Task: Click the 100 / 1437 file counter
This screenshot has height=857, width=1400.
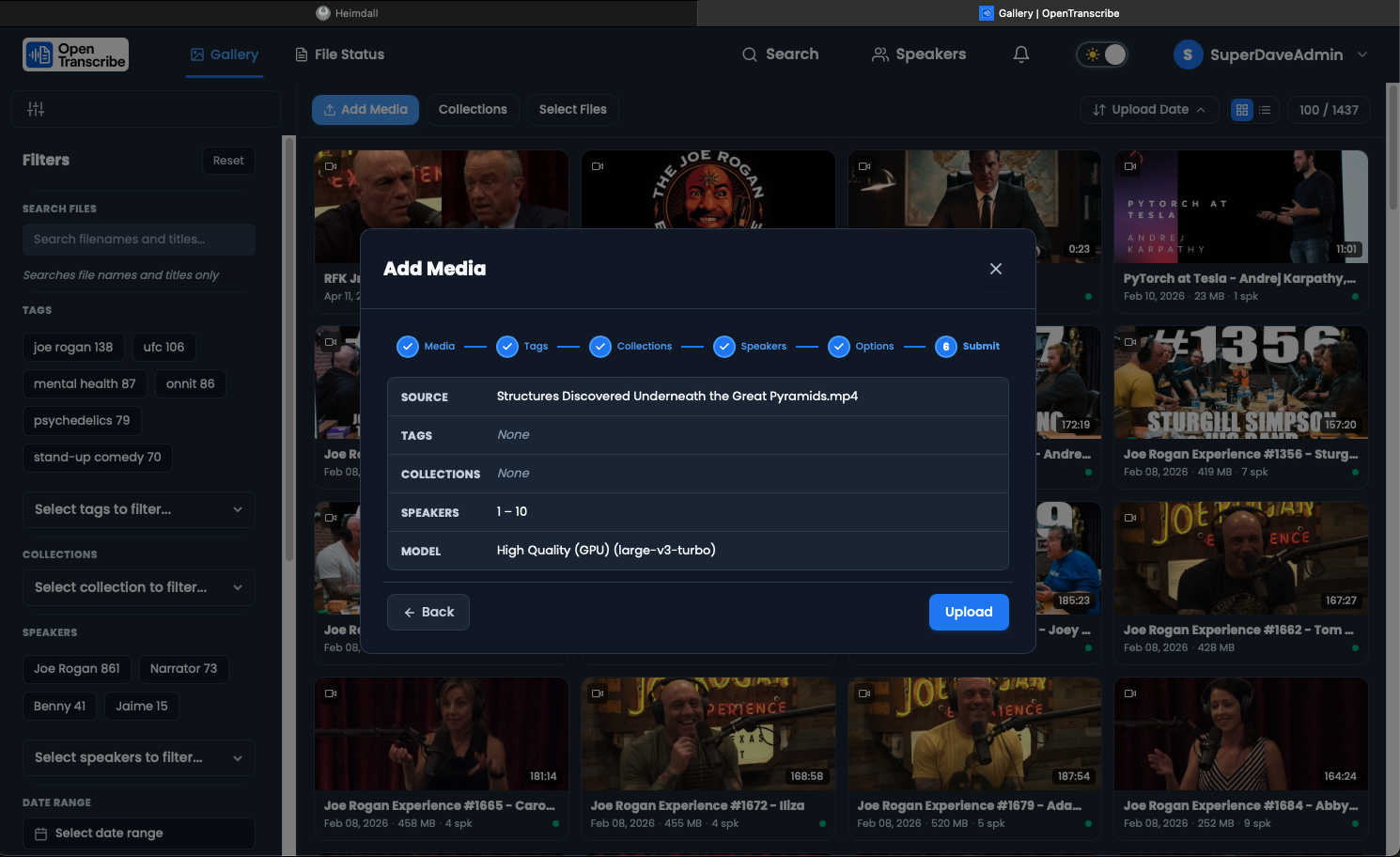Action: click(x=1329, y=110)
